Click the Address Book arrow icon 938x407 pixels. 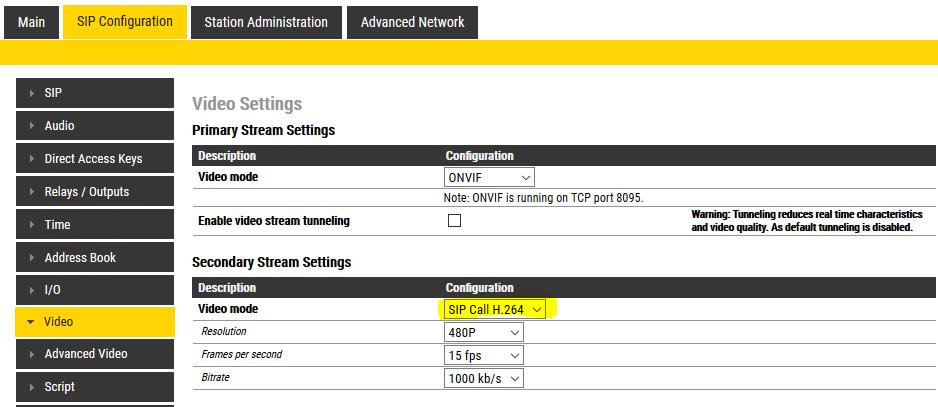(x=32, y=258)
